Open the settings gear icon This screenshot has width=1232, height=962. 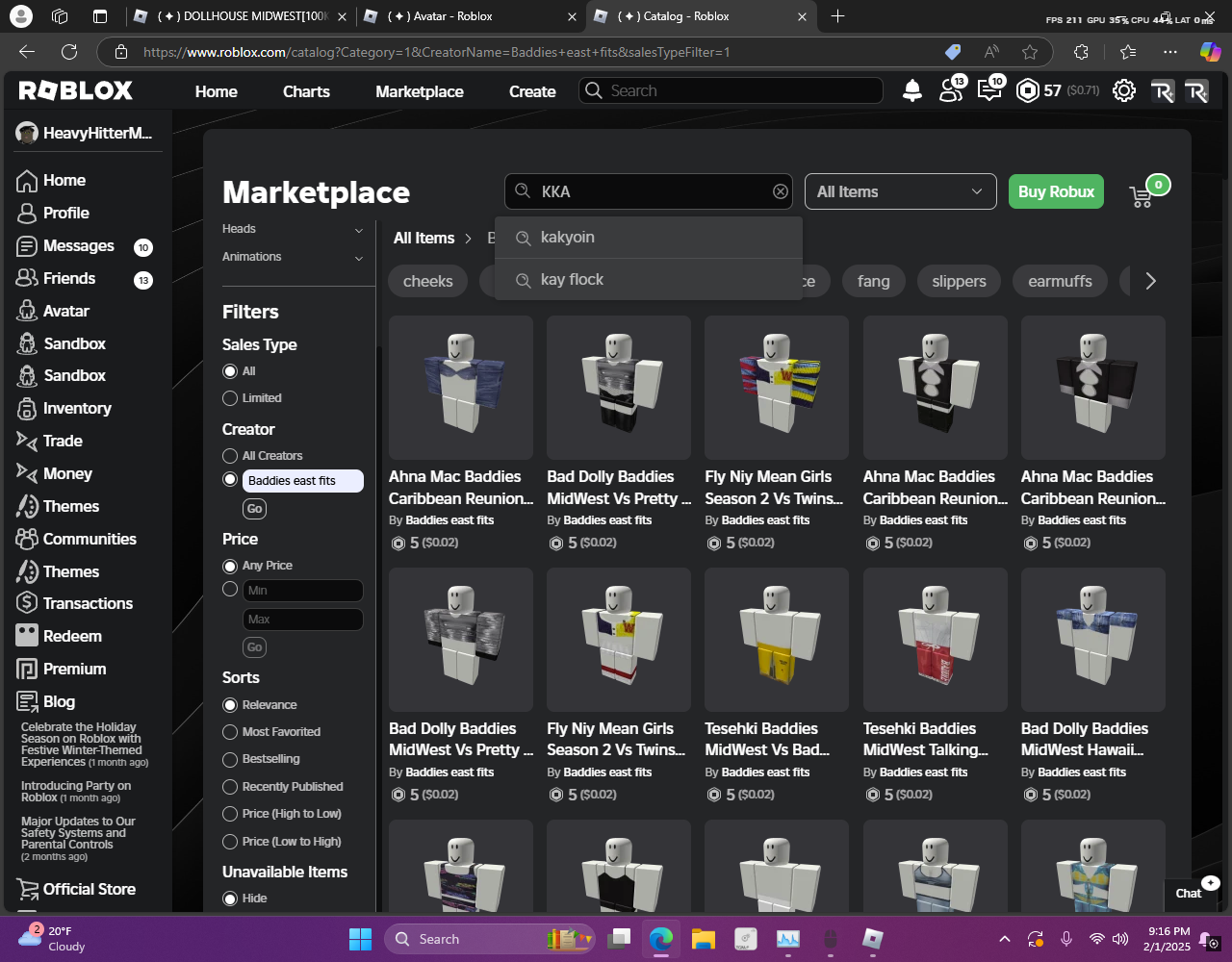tap(1123, 91)
